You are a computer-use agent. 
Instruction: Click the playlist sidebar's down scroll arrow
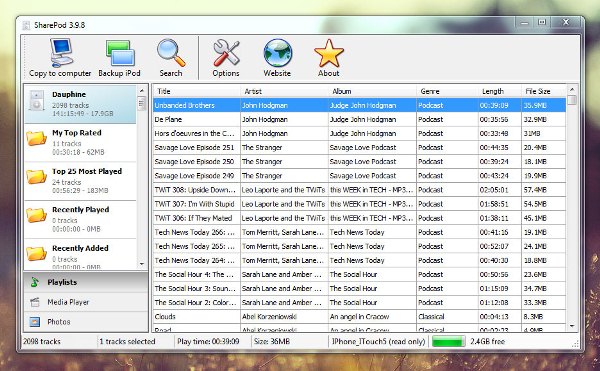142,264
